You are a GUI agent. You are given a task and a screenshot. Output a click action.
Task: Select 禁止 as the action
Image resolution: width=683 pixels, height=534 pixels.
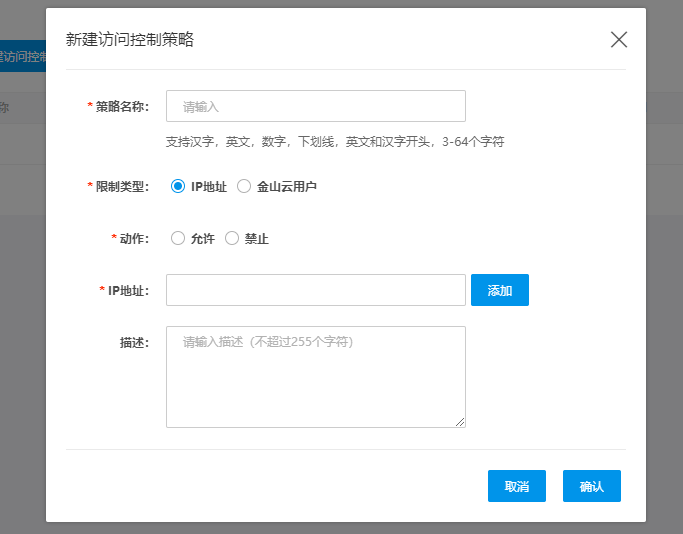[232, 238]
